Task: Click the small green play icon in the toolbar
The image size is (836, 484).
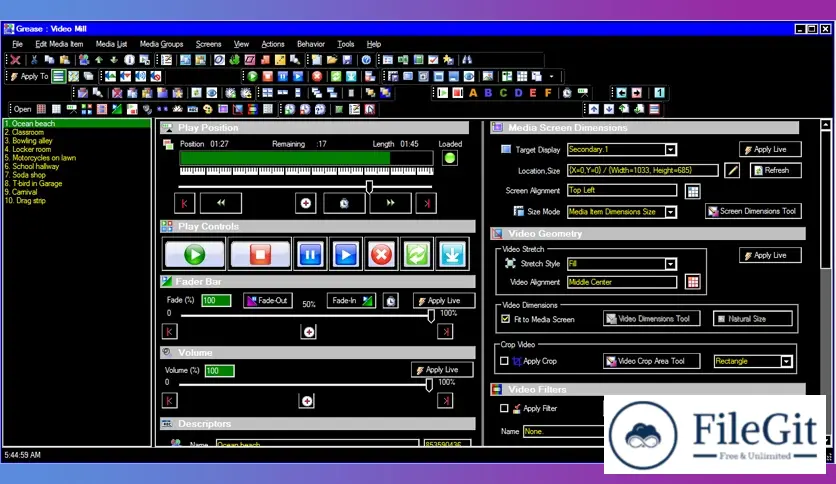Action: point(252,76)
